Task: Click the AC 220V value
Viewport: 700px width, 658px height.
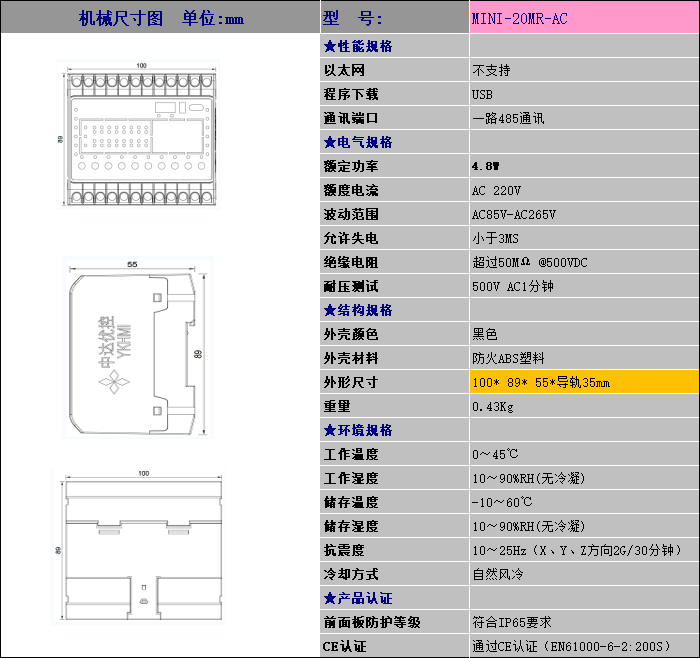Action: click(x=496, y=191)
